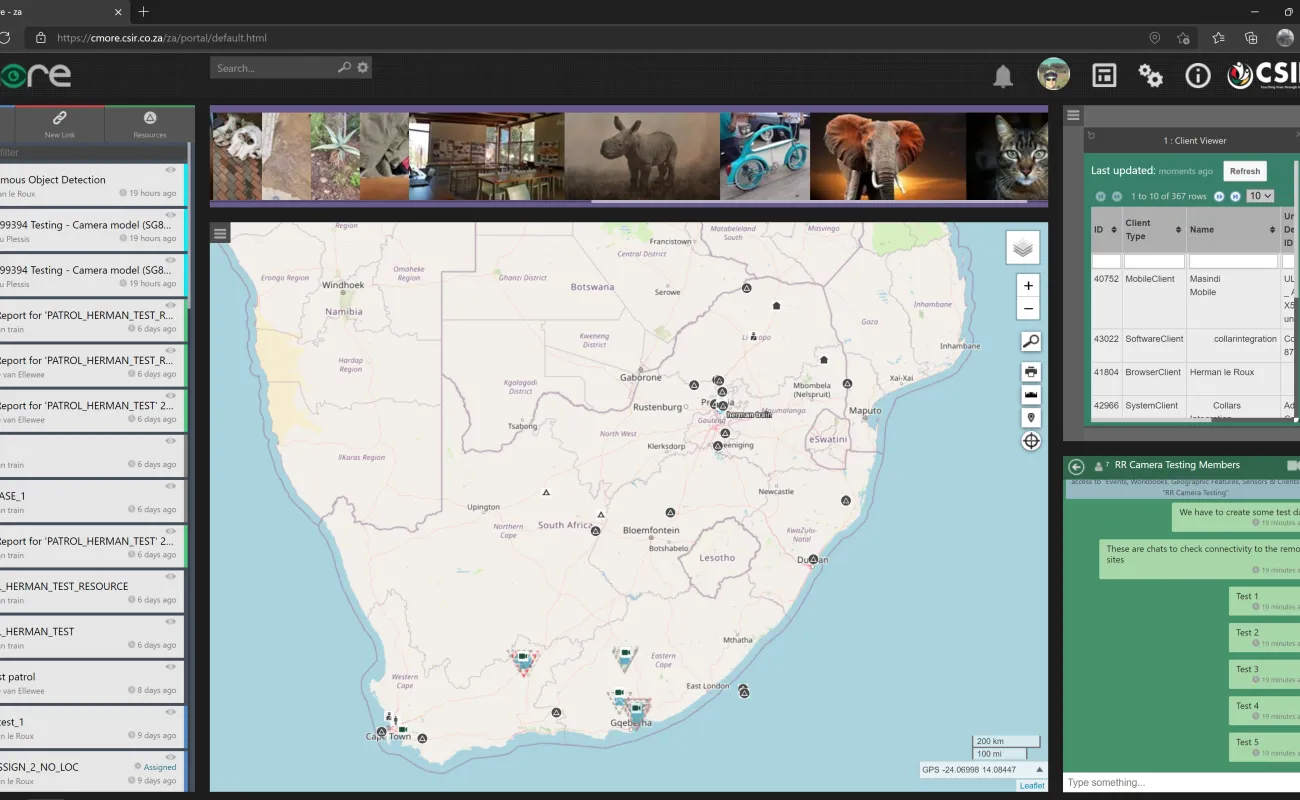The width and height of the screenshot is (1300, 800).
Task: Switch to the New Link tab
Action: pos(60,125)
